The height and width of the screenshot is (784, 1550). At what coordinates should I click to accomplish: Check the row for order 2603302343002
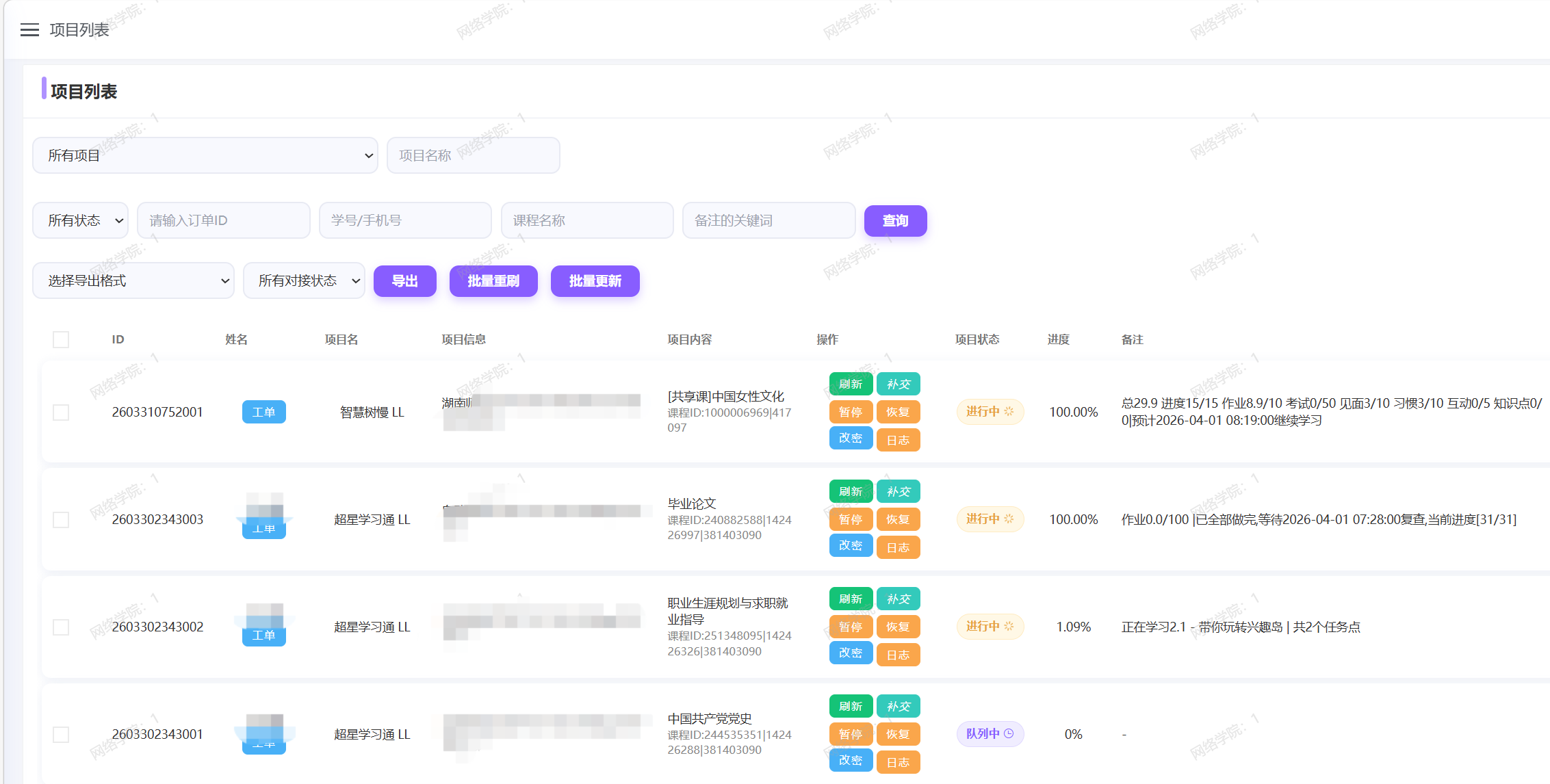(61, 627)
